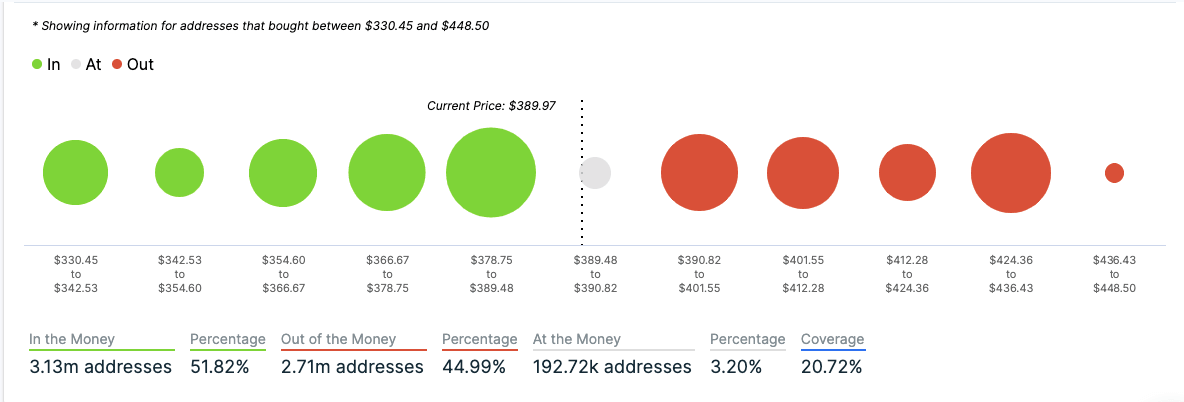Select the green bubble for $366.67 to $378.75
Screen dimensions: 1184x402
tap(387, 173)
